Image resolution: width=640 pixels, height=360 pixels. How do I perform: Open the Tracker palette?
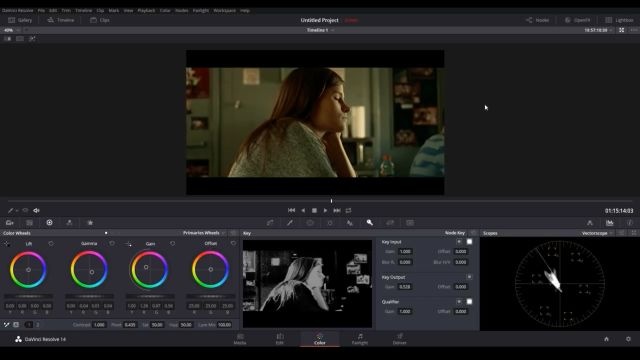click(x=330, y=222)
